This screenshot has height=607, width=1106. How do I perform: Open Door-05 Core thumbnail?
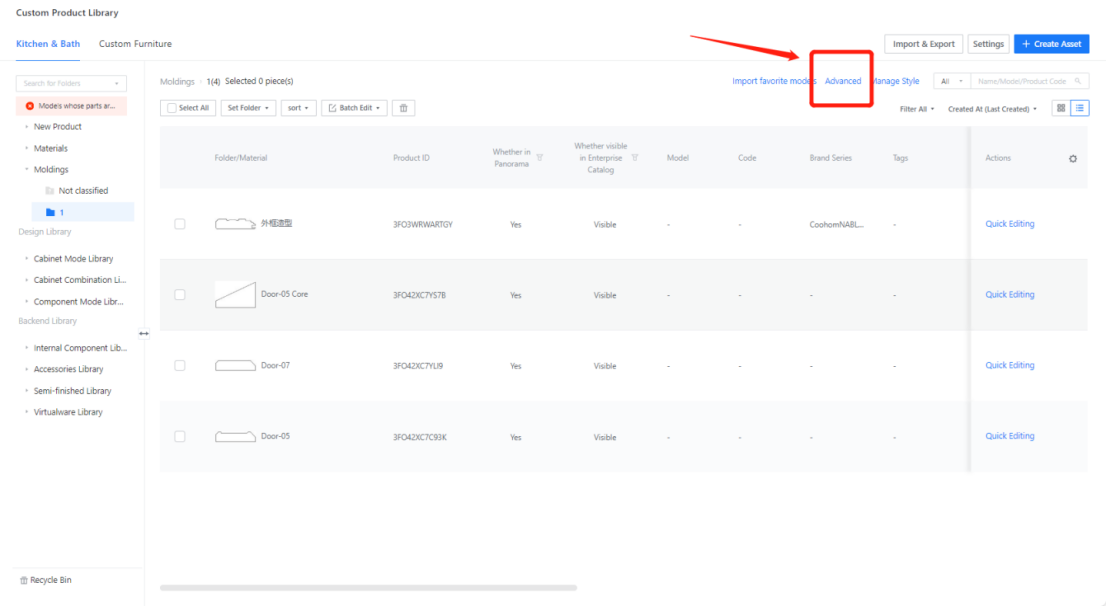click(235, 295)
